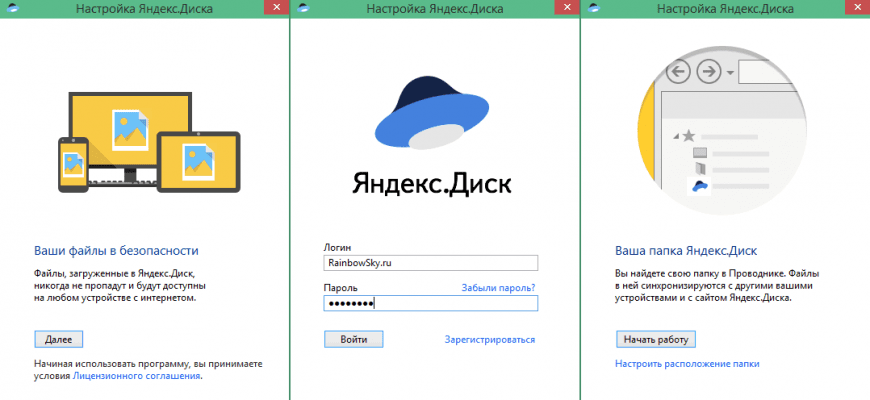Click the Войти button
The image size is (870, 400).
point(353,340)
